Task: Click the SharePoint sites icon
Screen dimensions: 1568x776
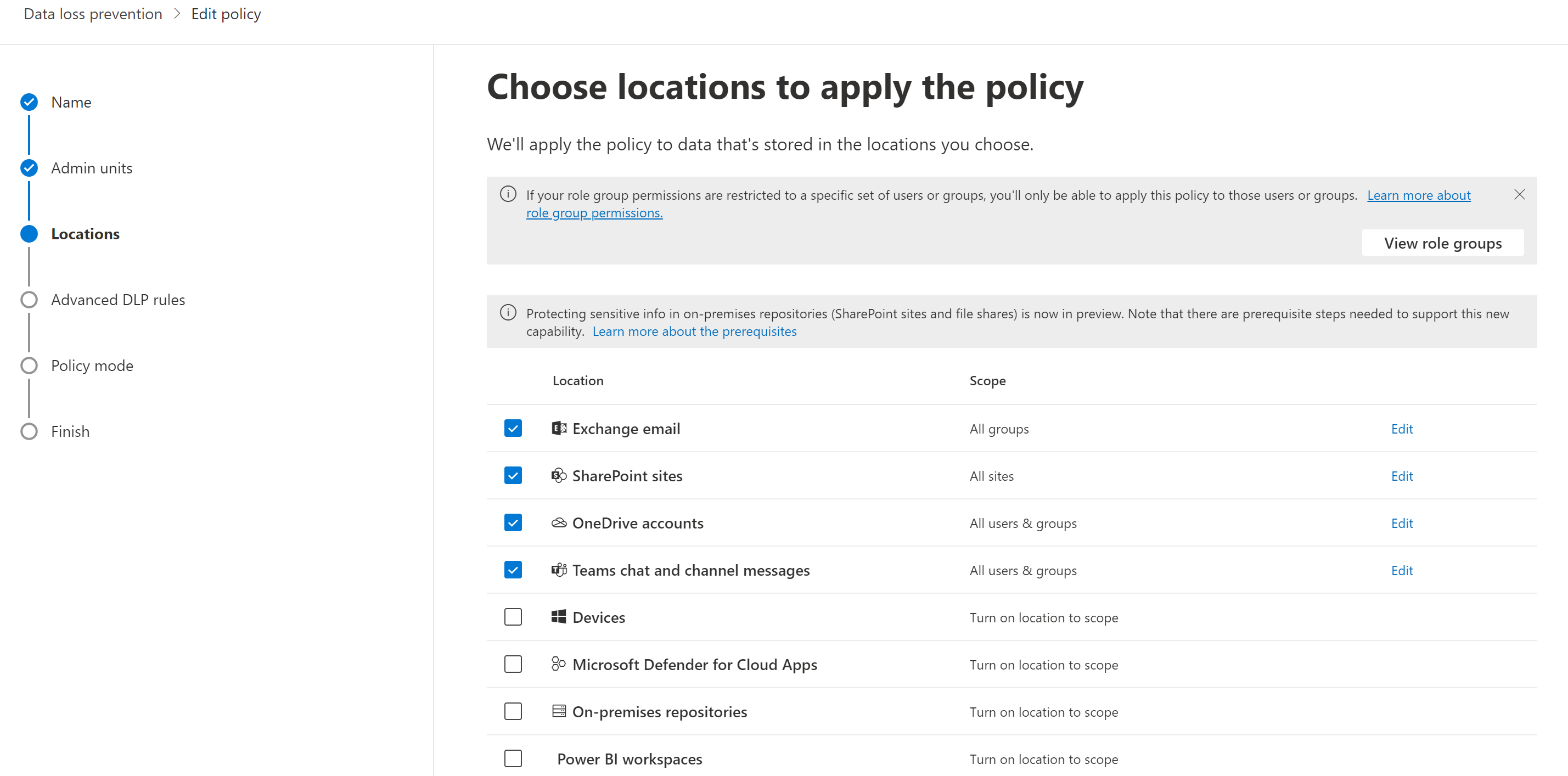Action: (558, 475)
